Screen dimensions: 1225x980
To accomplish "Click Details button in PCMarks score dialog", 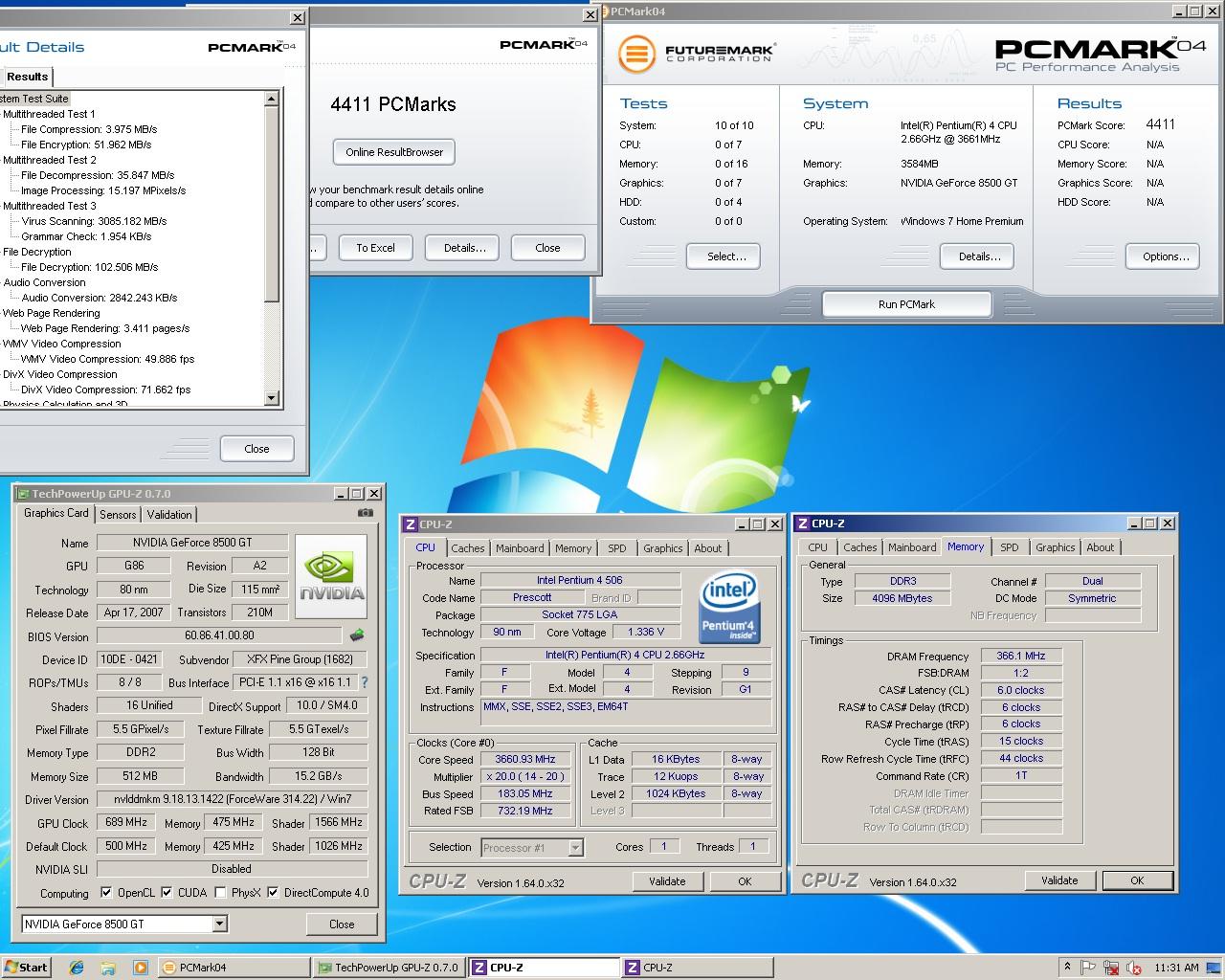I will point(464,248).
